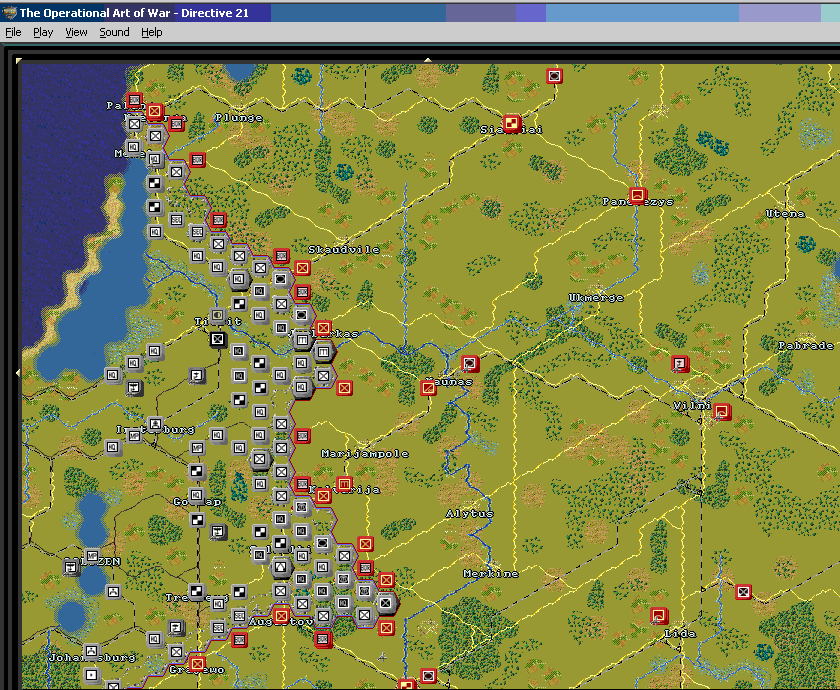Screen dimensions: 840x690
Task: Click the Merkine town label
Action: pos(491,574)
